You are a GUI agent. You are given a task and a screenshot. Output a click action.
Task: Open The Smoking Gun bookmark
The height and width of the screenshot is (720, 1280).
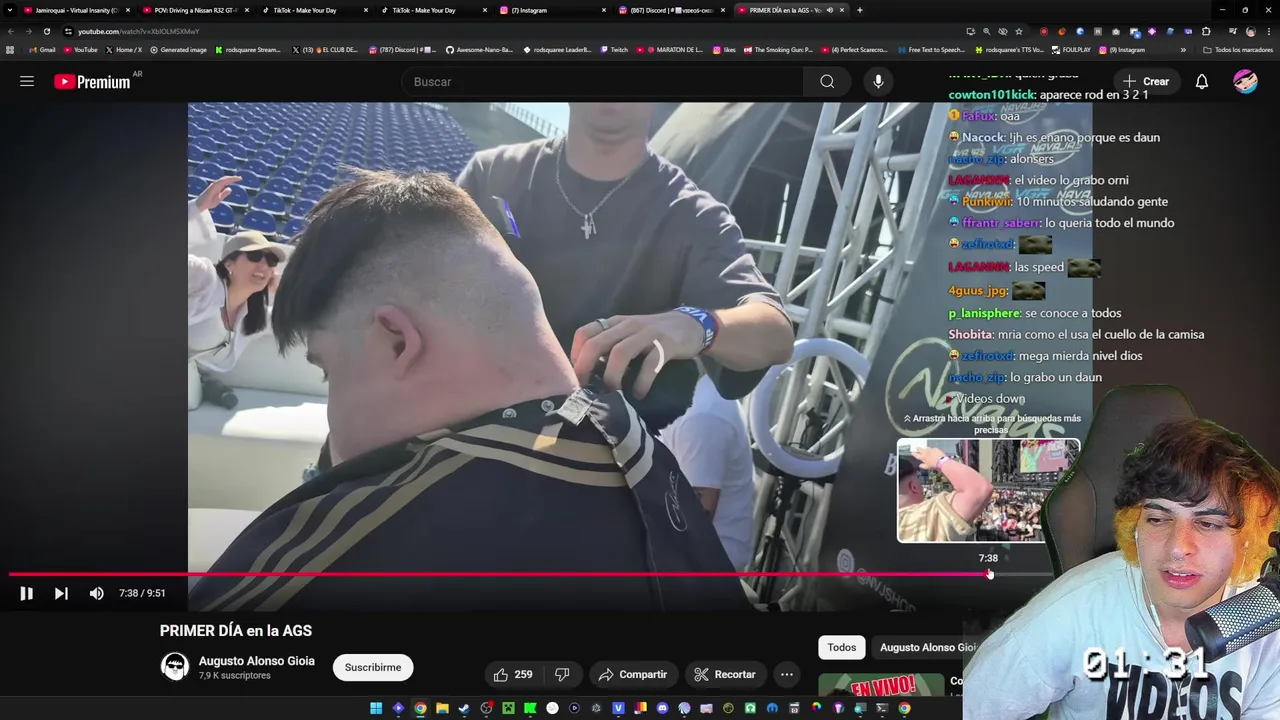pos(778,50)
